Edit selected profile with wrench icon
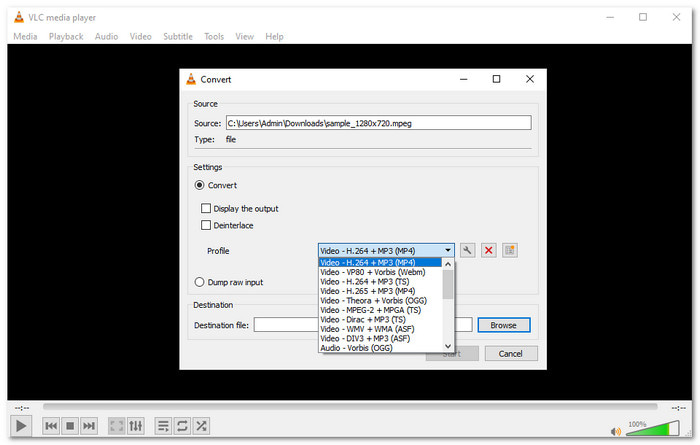Image resolution: width=700 pixels, height=445 pixels. tap(467, 250)
